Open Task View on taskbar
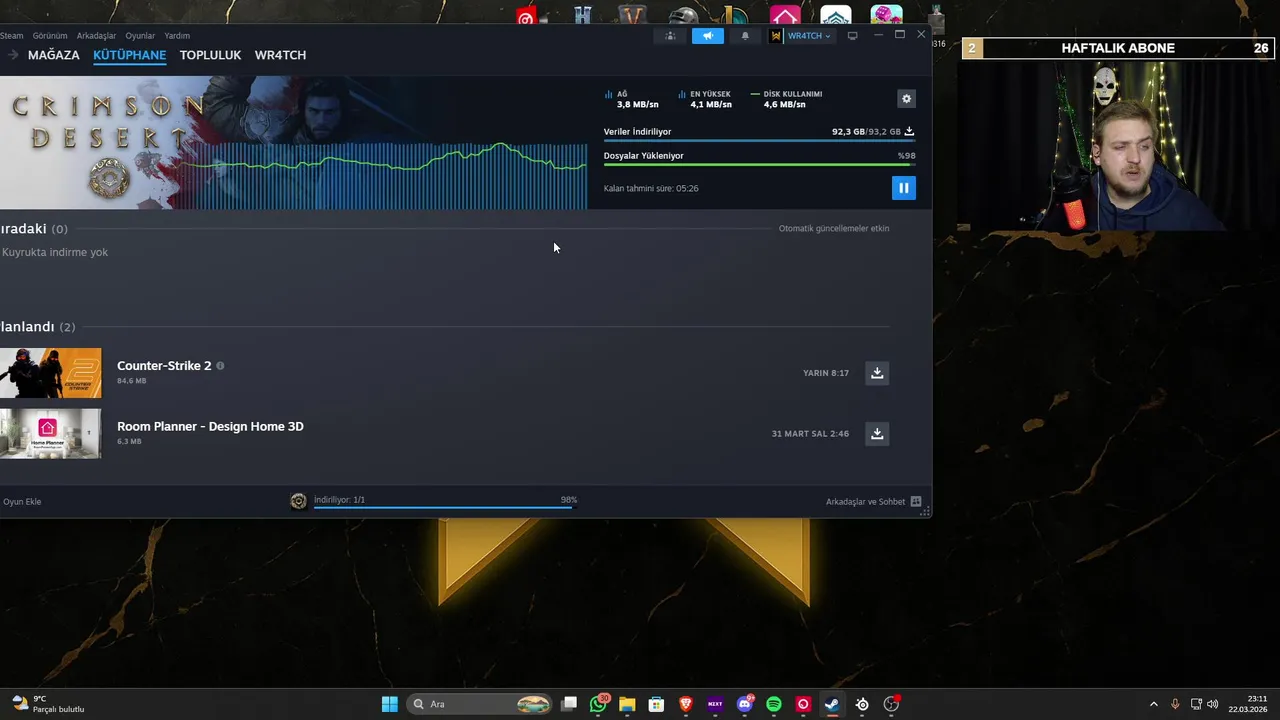 point(569,704)
